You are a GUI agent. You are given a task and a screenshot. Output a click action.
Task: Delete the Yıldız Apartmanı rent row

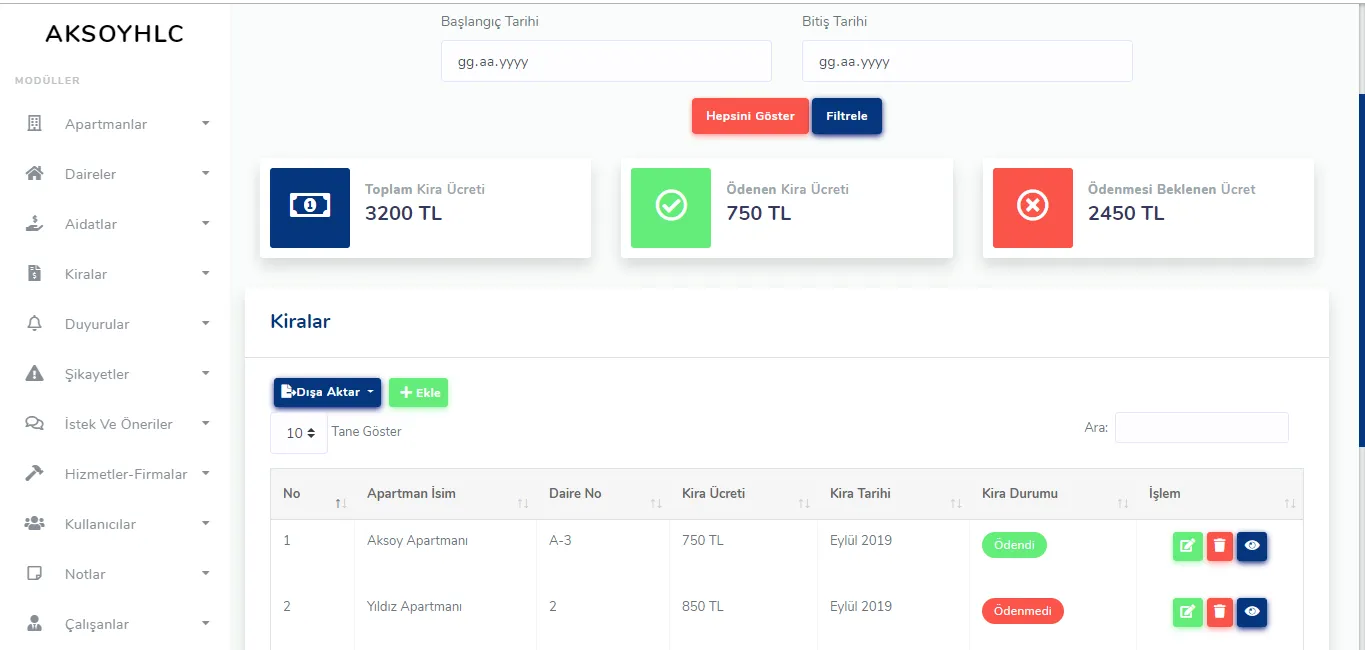click(x=1220, y=612)
